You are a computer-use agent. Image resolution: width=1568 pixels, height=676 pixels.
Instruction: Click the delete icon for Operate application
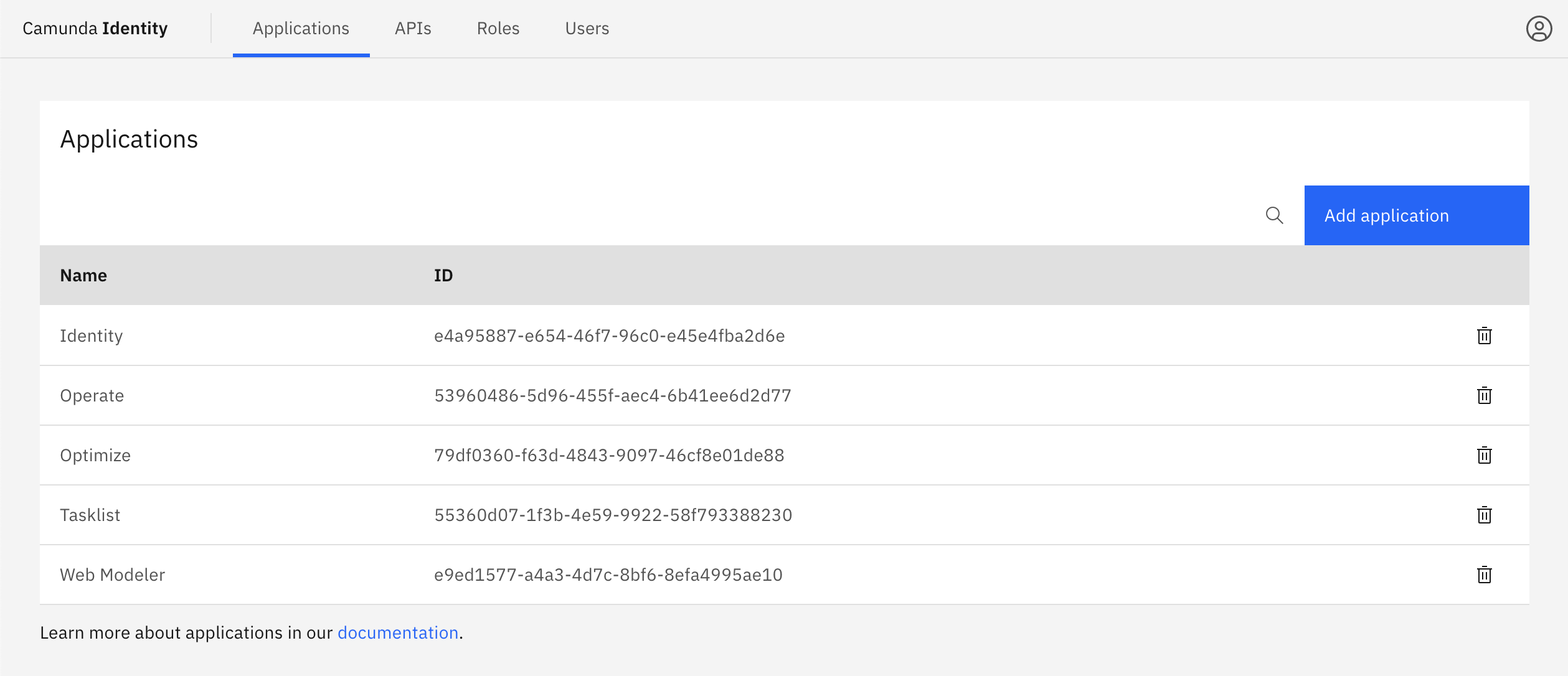pos(1485,395)
